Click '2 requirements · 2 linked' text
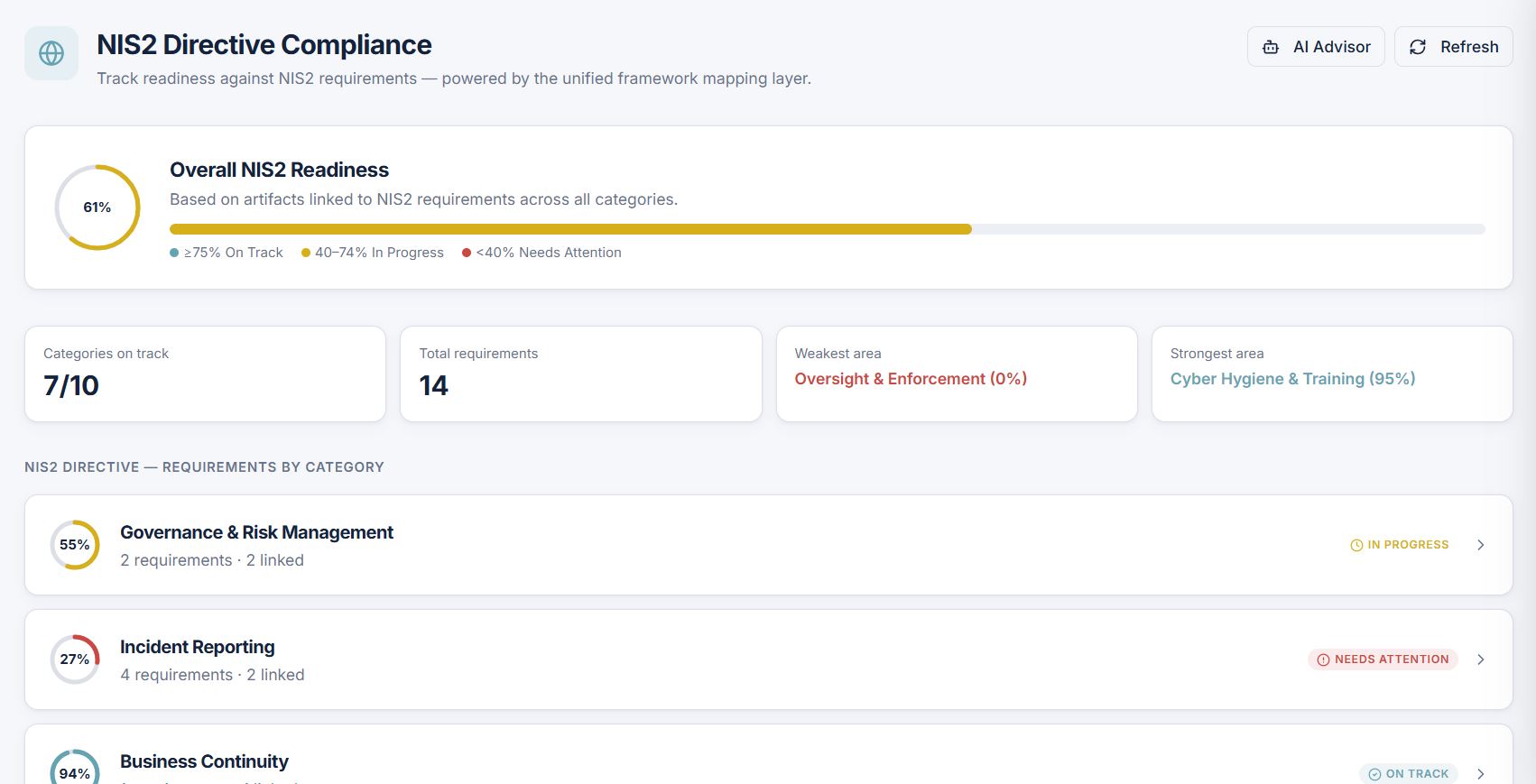The height and width of the screenshot is (784, 1536). (x=212, y=560)
